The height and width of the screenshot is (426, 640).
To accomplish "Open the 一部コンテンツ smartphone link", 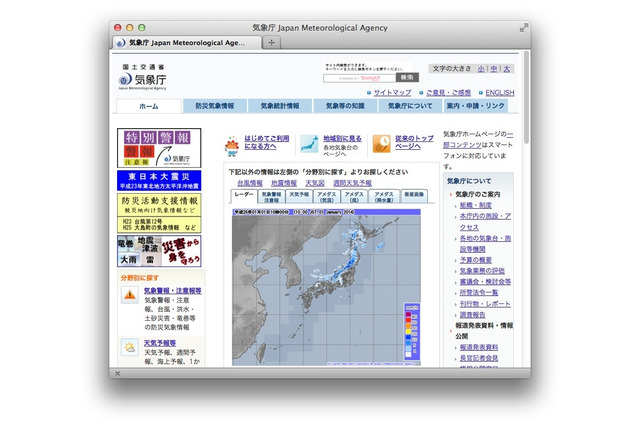I will tap(478, 140).
